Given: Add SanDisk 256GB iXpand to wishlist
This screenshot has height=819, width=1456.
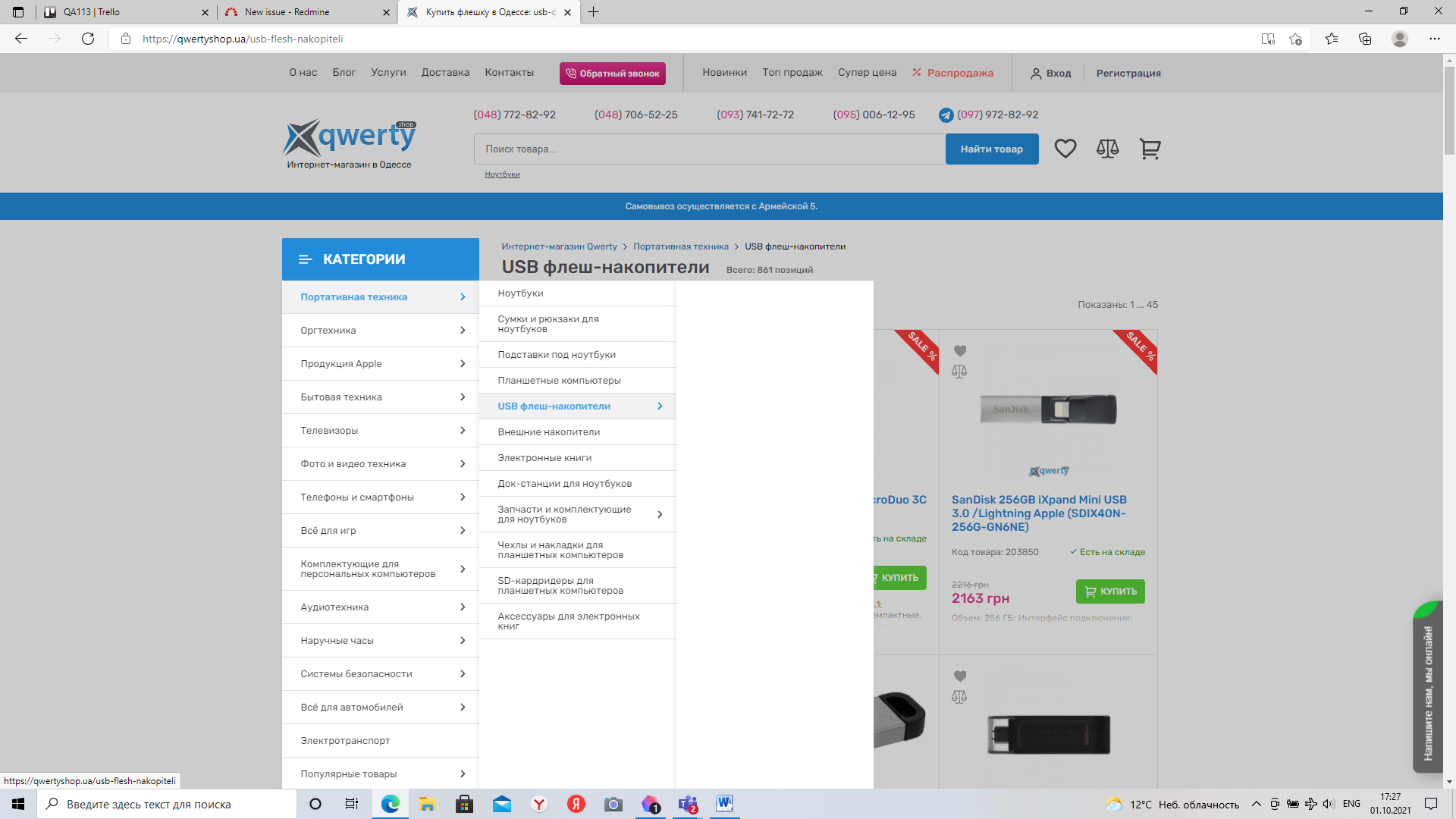Looking at the screenshot, I should tap(960, 351).
